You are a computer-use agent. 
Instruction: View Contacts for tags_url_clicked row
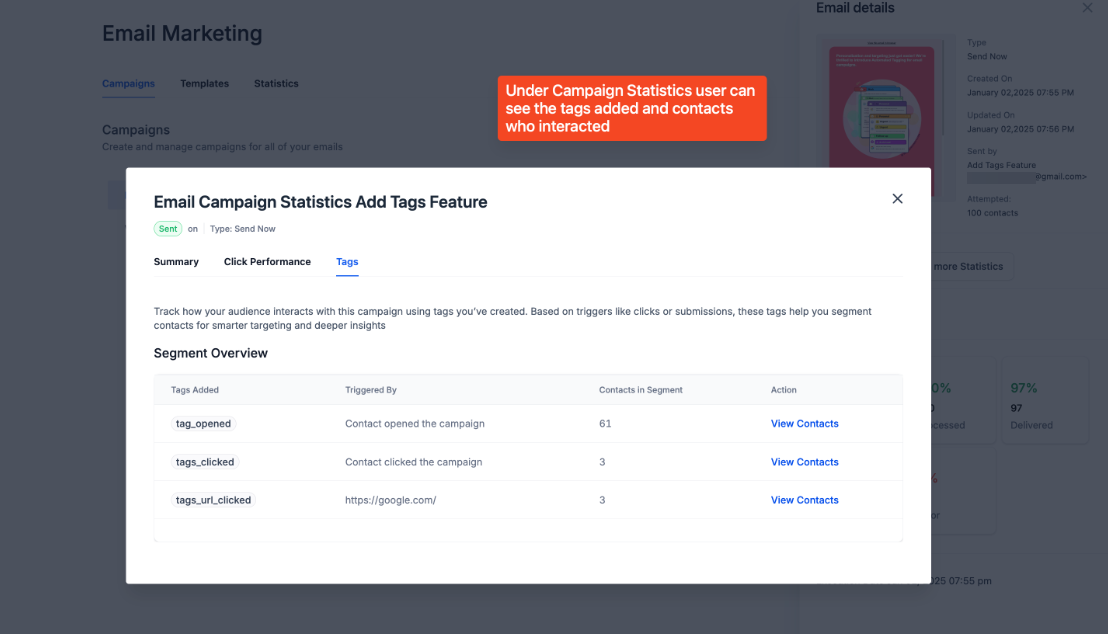pyautogui.click(x=804, y=500)
